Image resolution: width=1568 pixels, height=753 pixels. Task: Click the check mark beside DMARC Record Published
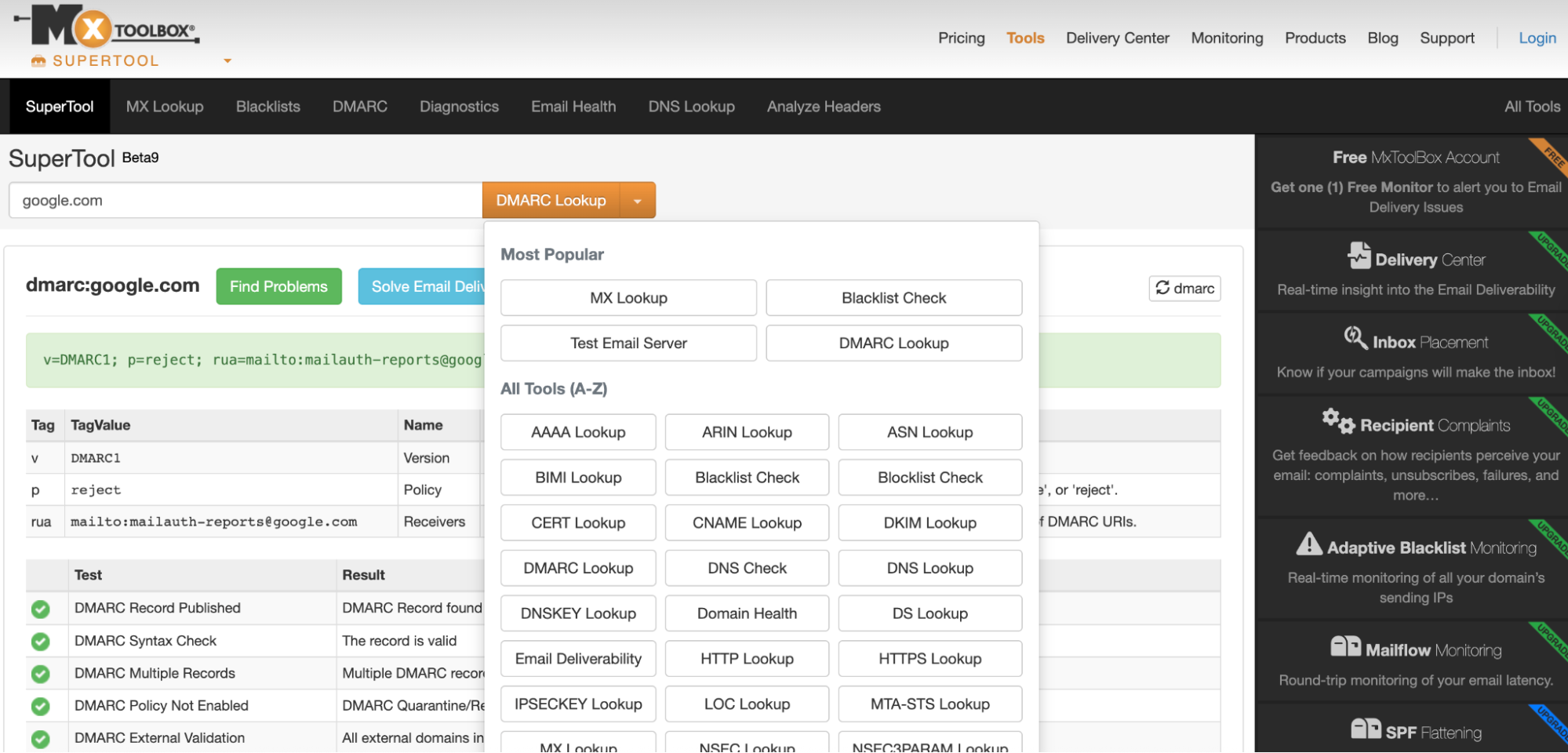pyautogui.click(x=41, y=608)
